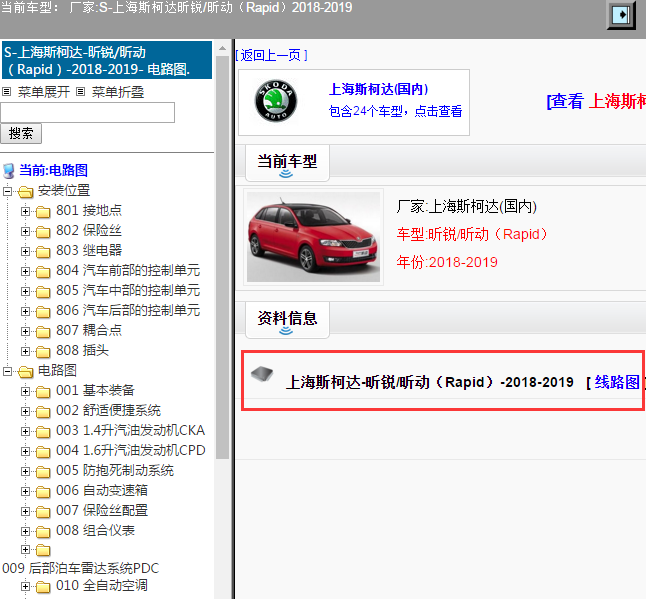
Task: Click the scrollbar up arrow in left panel
Action: [222, 49]
